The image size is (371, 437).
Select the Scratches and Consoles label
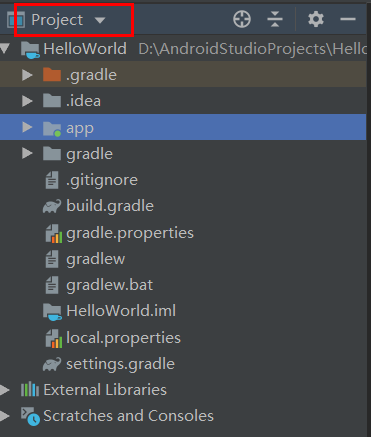[x=129, y=416]
